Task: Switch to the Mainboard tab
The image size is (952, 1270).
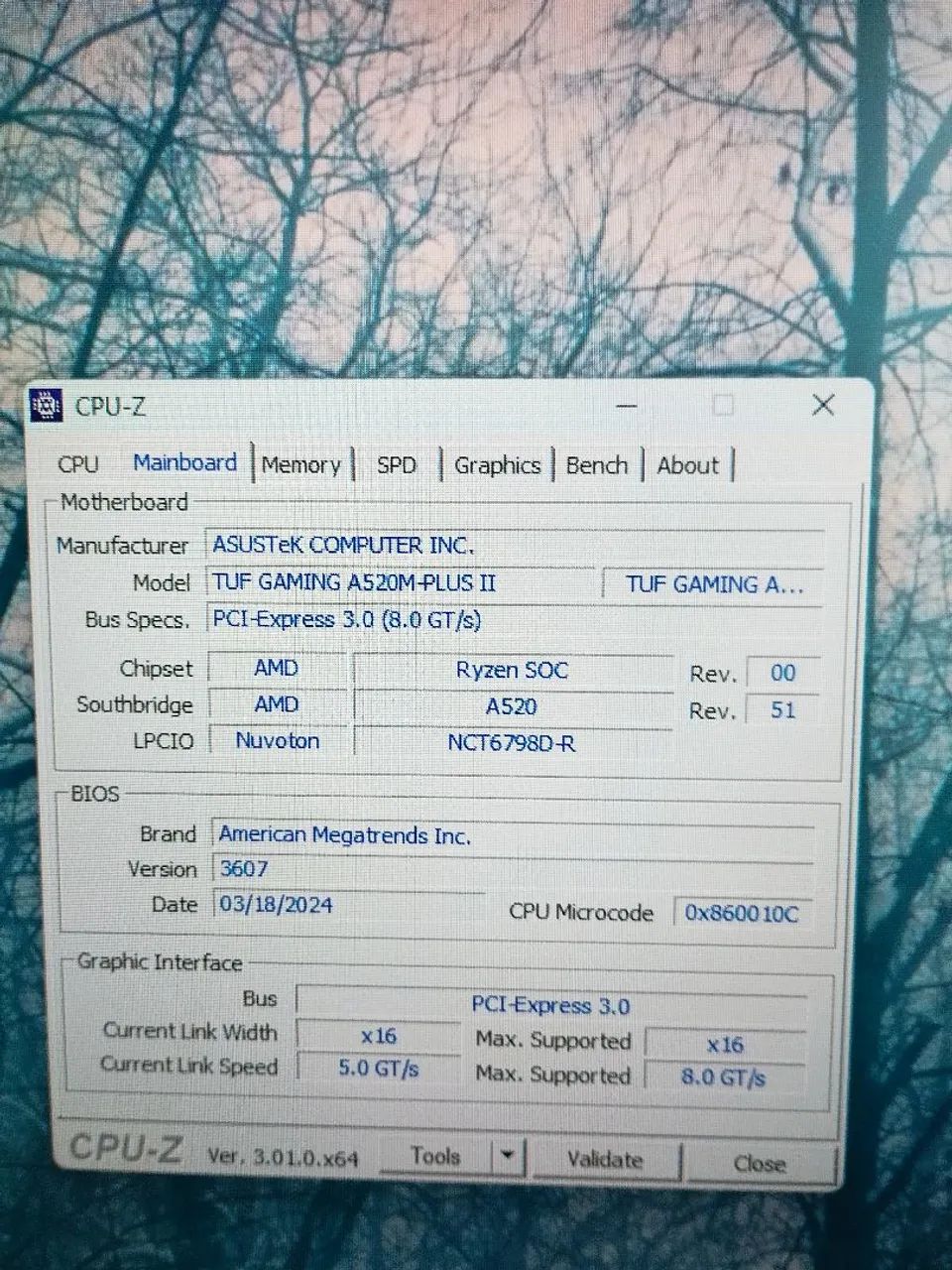Action: (185, 462)
